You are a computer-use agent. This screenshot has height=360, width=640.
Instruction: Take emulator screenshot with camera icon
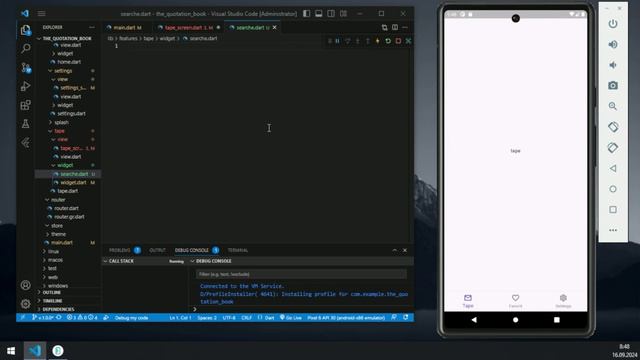[x=613, y=85]
